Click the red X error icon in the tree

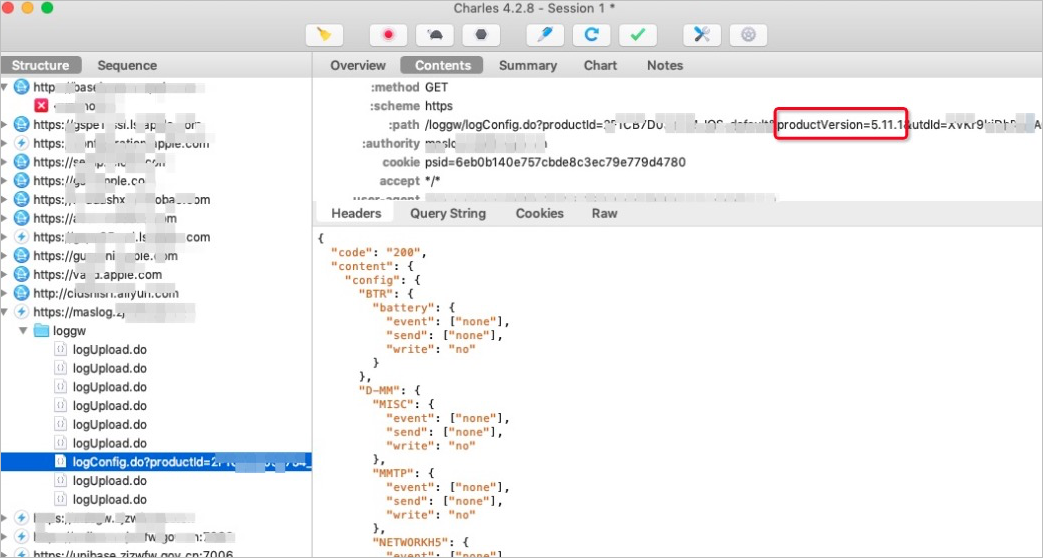coord(41,106)
